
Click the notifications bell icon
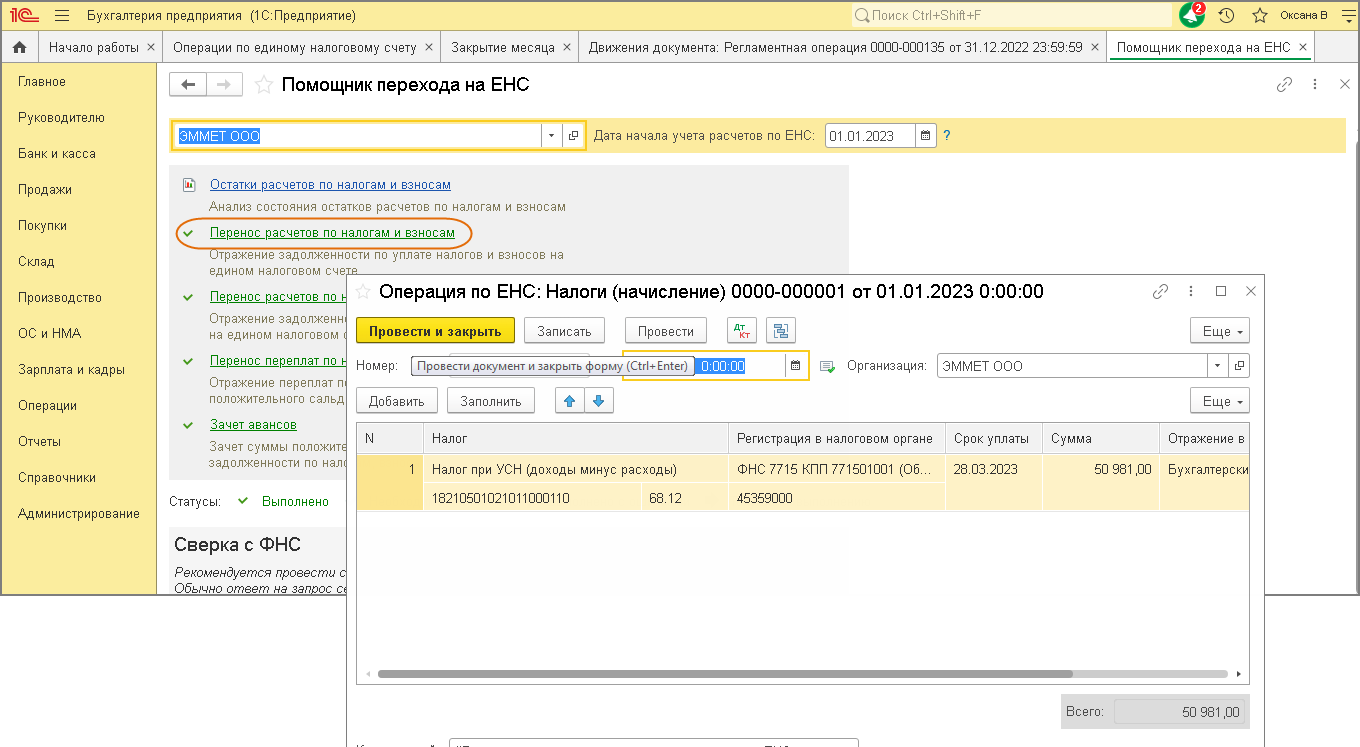pyautogui.click(x=1192, y=15)
